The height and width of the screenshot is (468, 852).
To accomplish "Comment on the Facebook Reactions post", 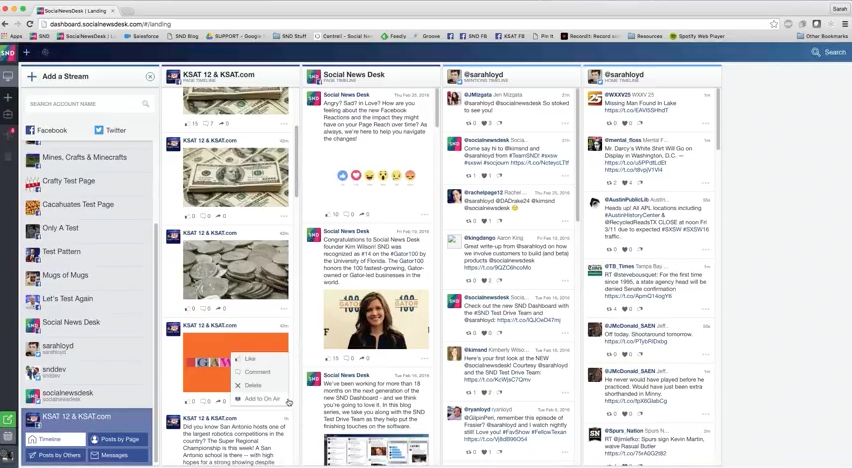I will click(348, 215).
